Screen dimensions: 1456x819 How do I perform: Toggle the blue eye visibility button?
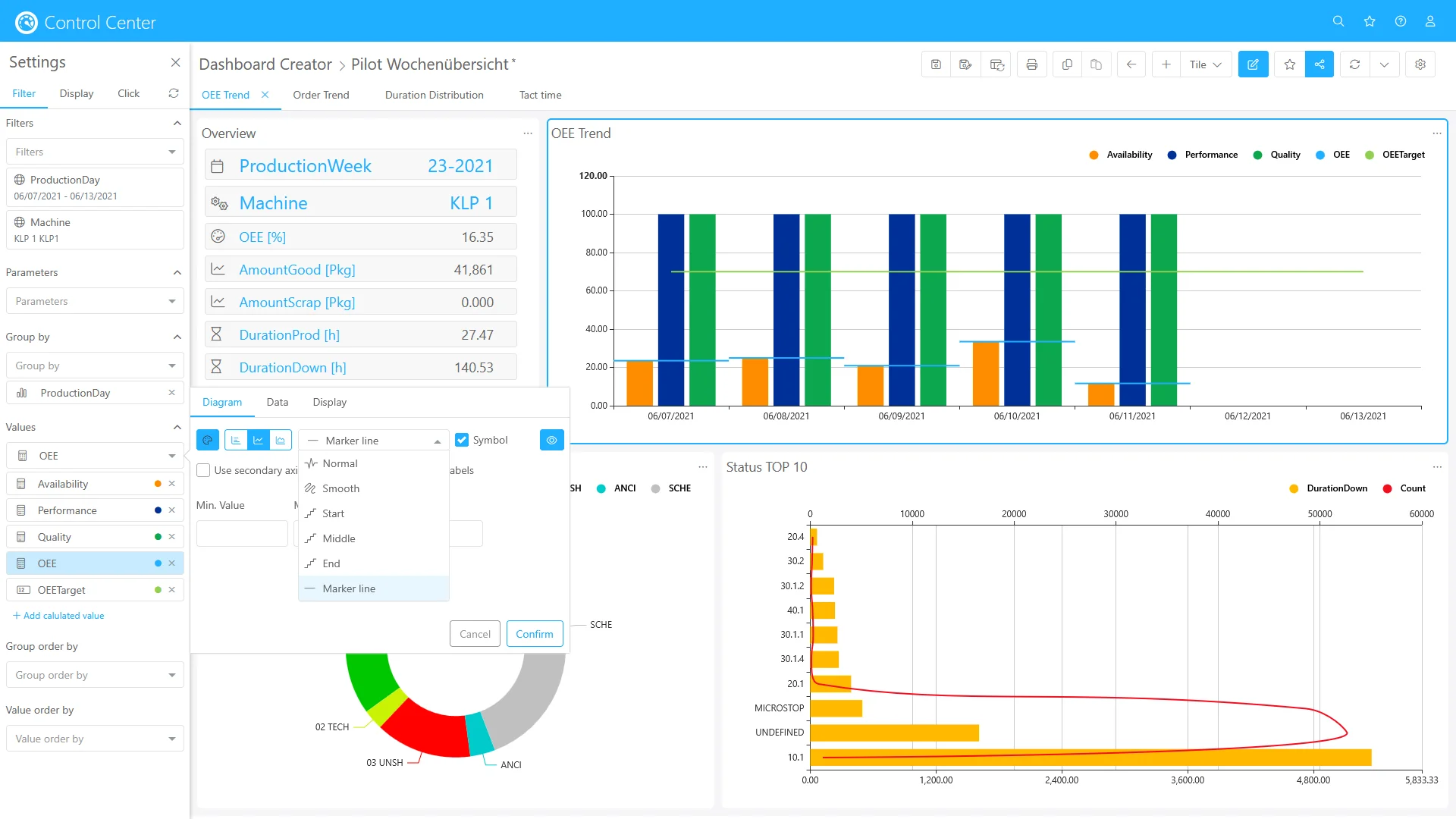pos(551,440)
